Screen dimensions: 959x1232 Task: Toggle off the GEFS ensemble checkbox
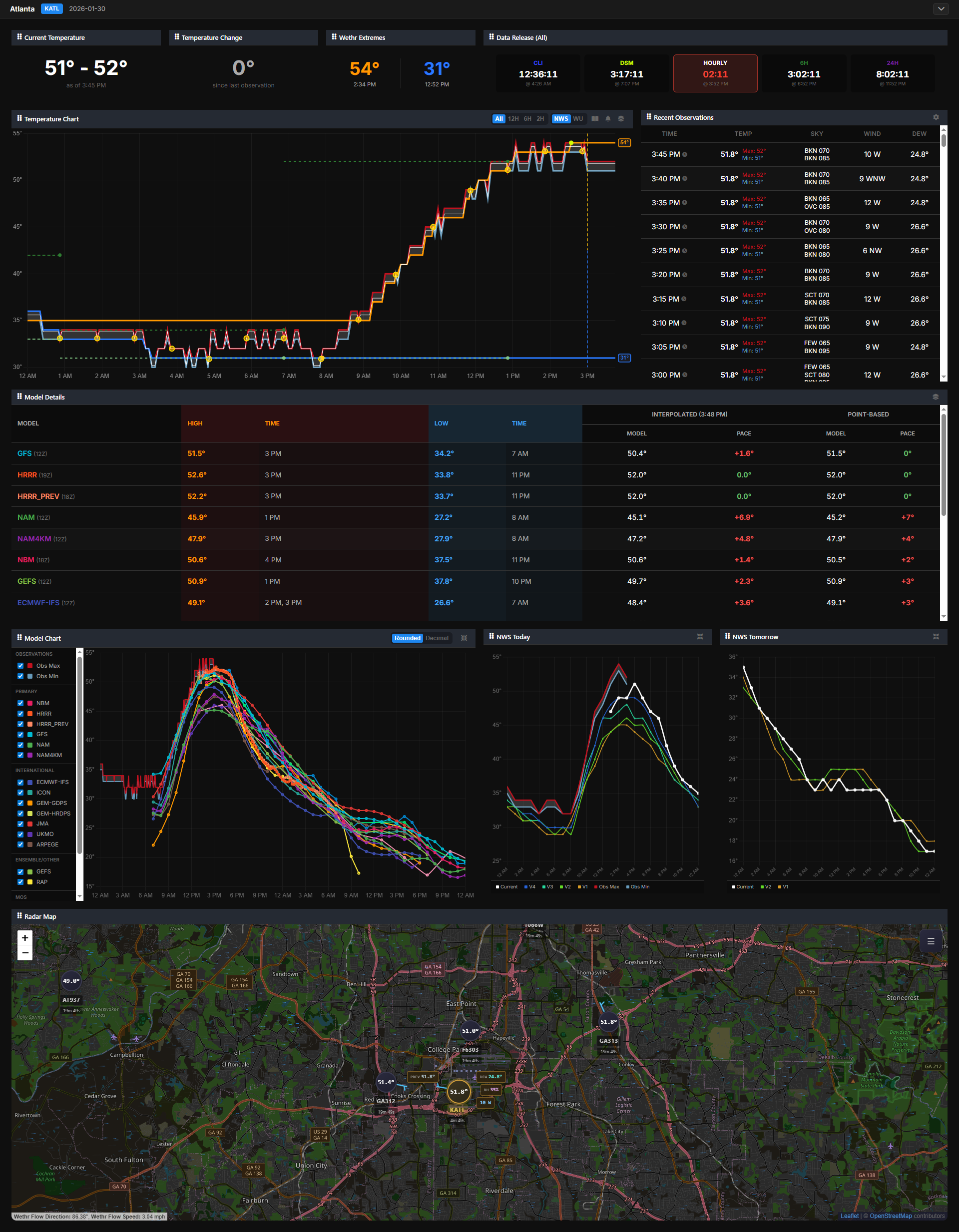(x=20, y=871)
